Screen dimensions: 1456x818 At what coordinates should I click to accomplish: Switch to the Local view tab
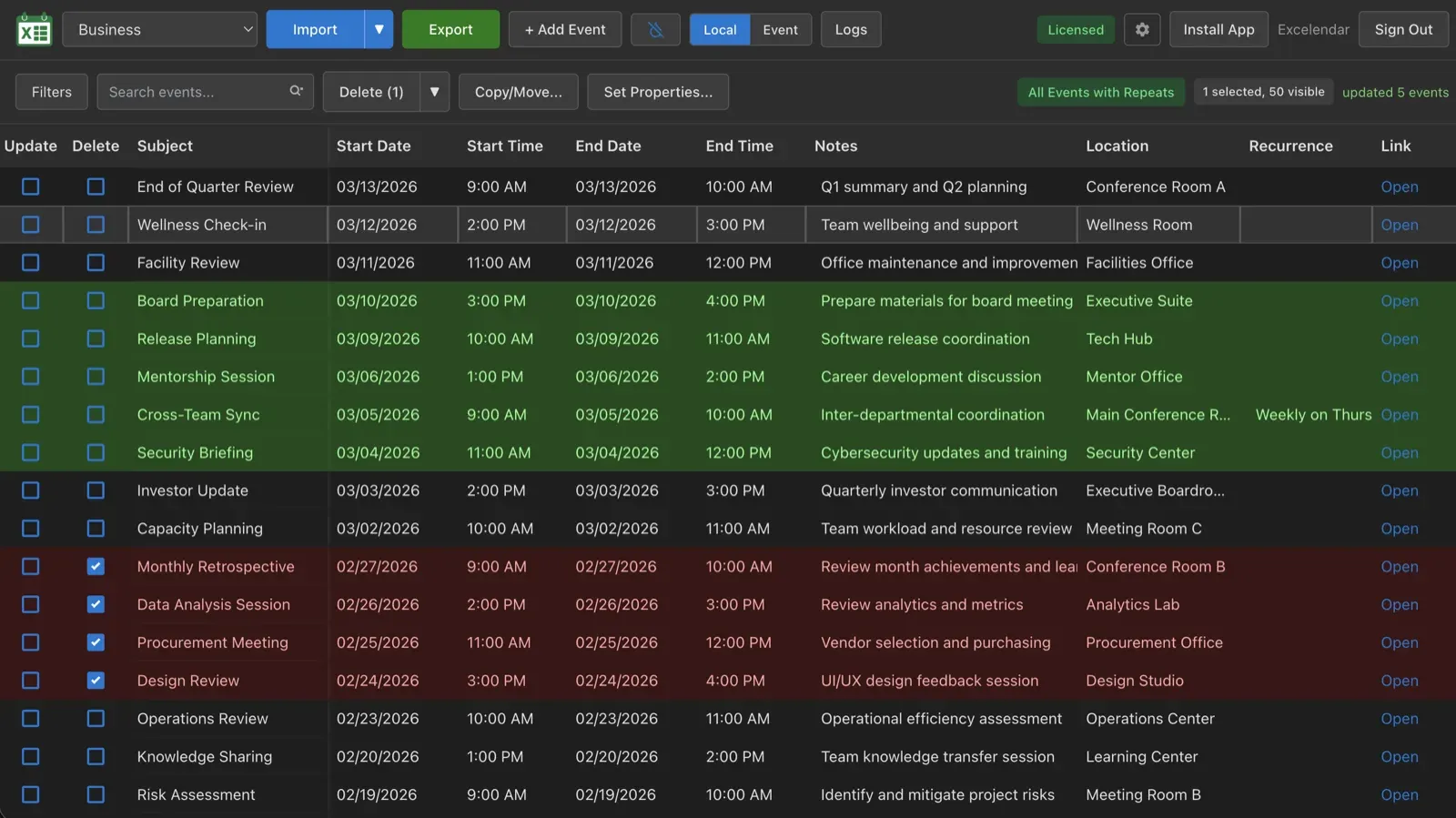[x=720, y=29]
